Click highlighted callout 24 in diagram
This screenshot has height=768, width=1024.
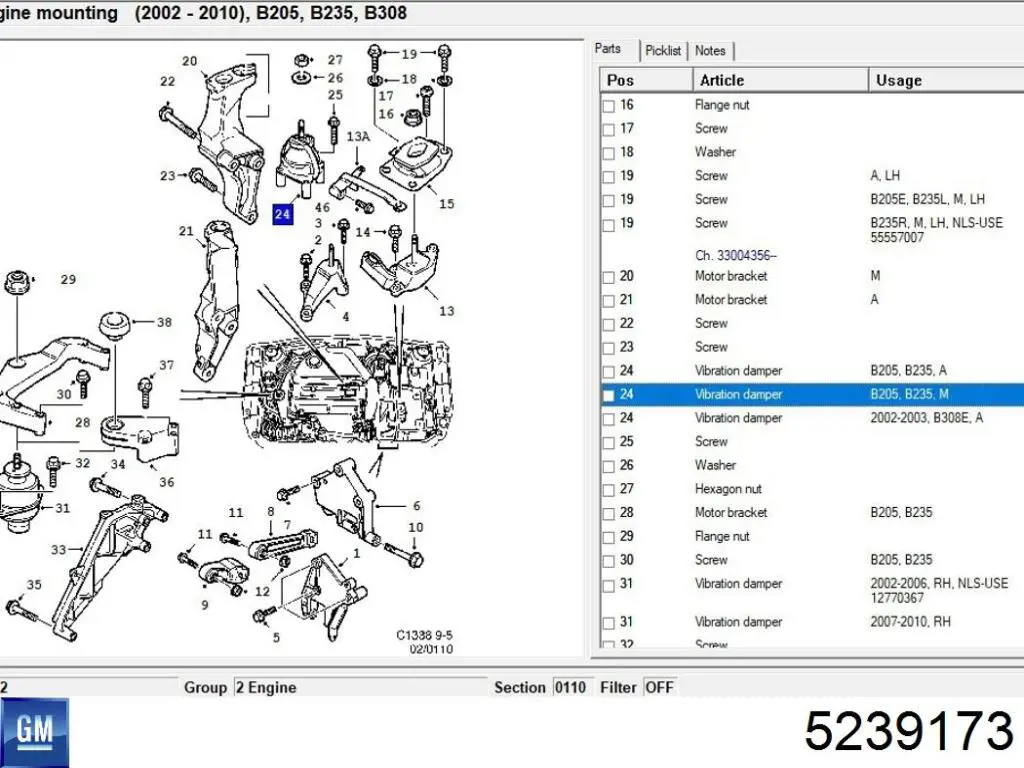[x=282, y=214]
